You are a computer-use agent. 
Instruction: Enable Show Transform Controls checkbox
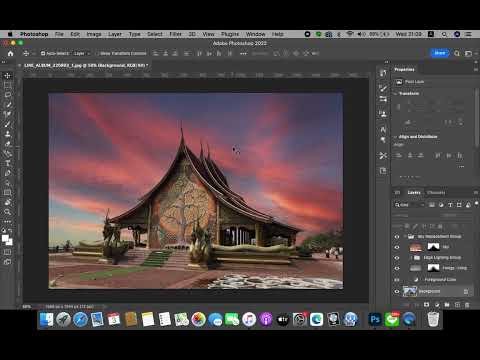pos(97,53)
